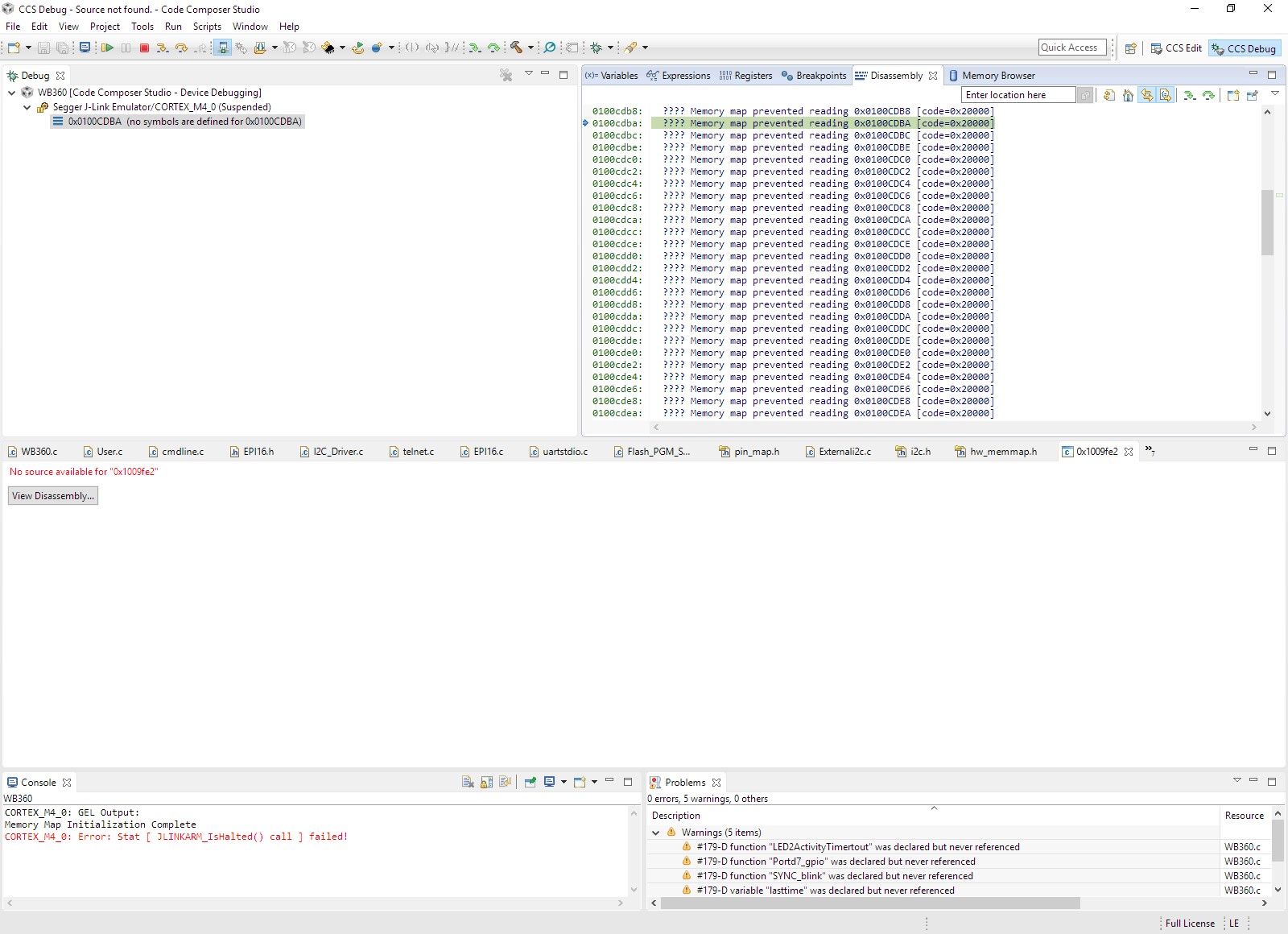The width and height of the screenshot is (1288, 934).
Task: Open the uartstdio.c editor tab
Action: pos(559,452)
